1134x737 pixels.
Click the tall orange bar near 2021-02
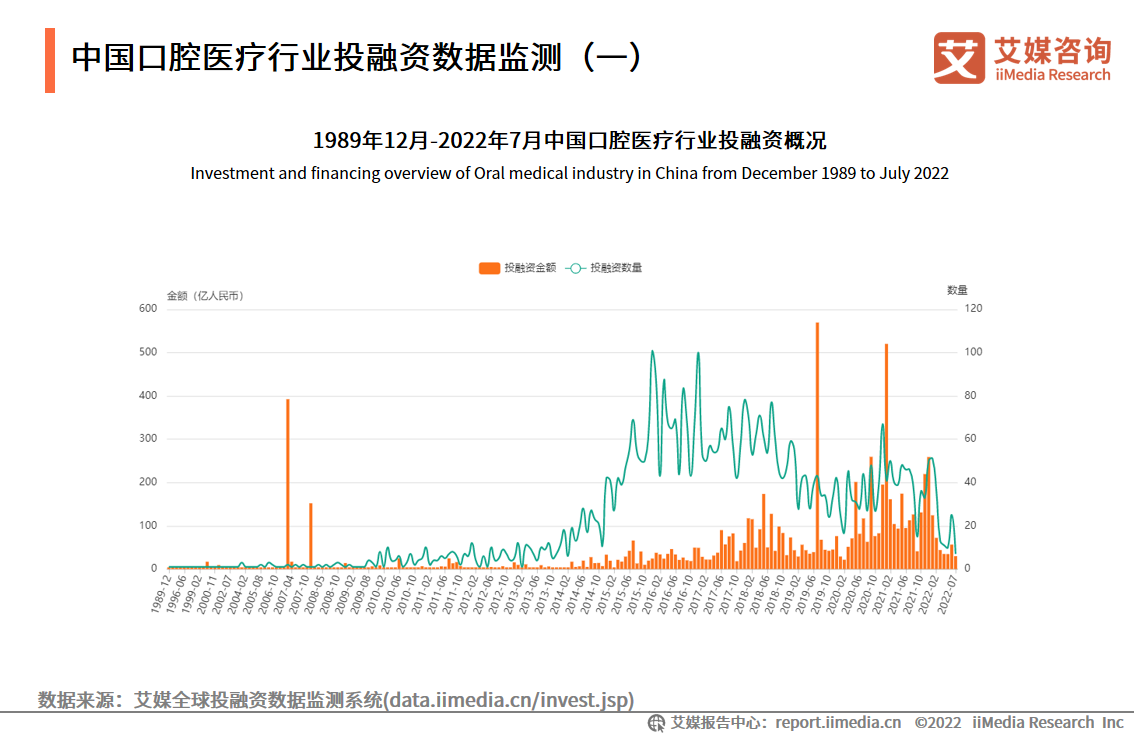coord(887,456)
